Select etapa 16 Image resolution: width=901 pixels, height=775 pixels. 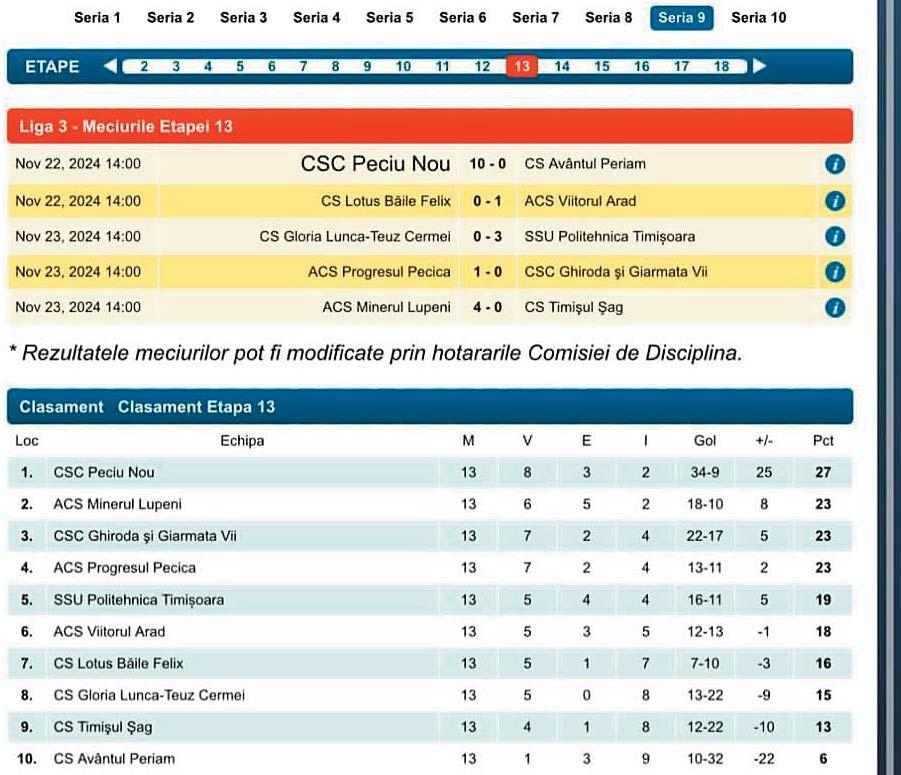(x=641, y=67)
